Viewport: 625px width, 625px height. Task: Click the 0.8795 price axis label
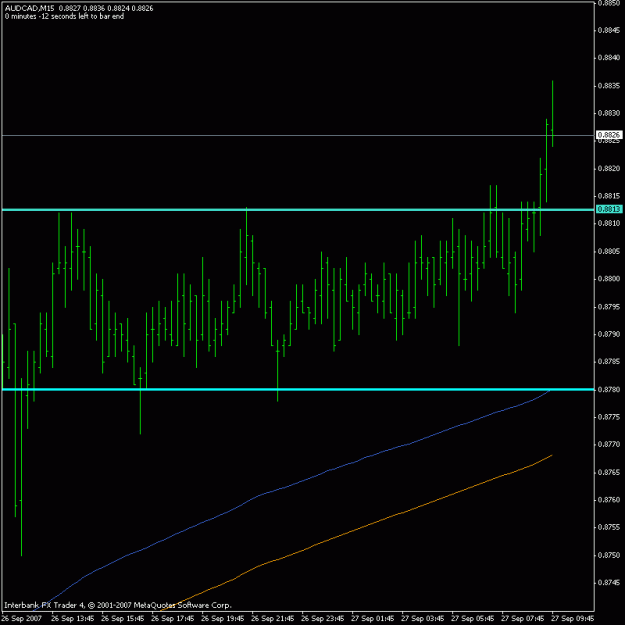609,307
